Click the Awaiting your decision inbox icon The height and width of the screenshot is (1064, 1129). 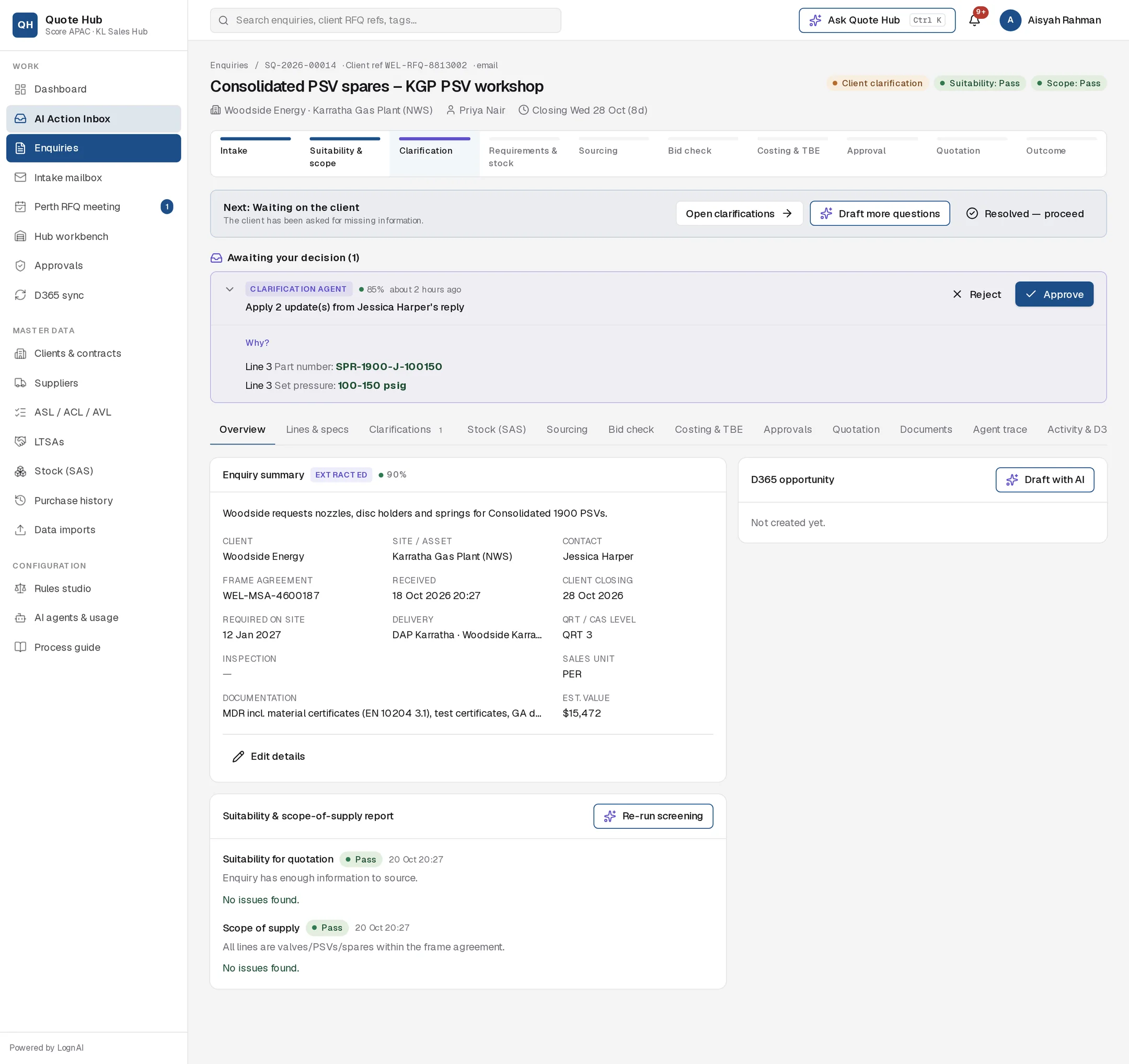pos(216,258)
